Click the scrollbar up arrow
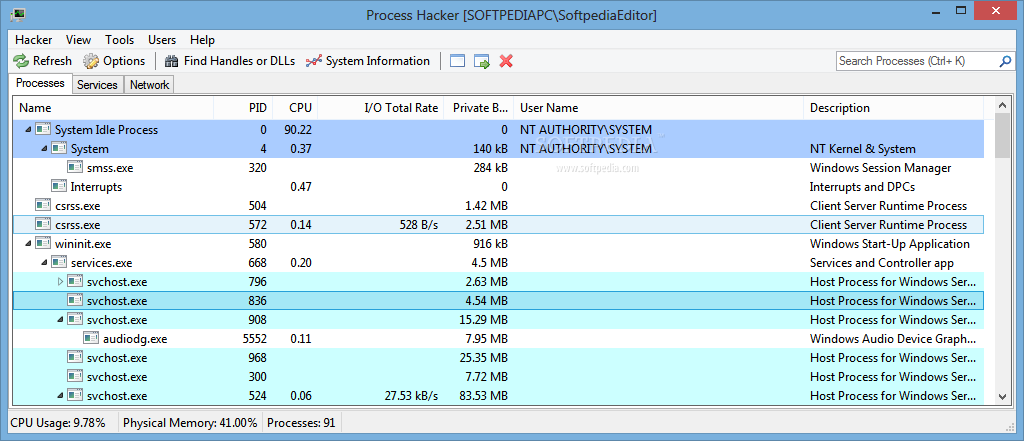 point(1002,105)
